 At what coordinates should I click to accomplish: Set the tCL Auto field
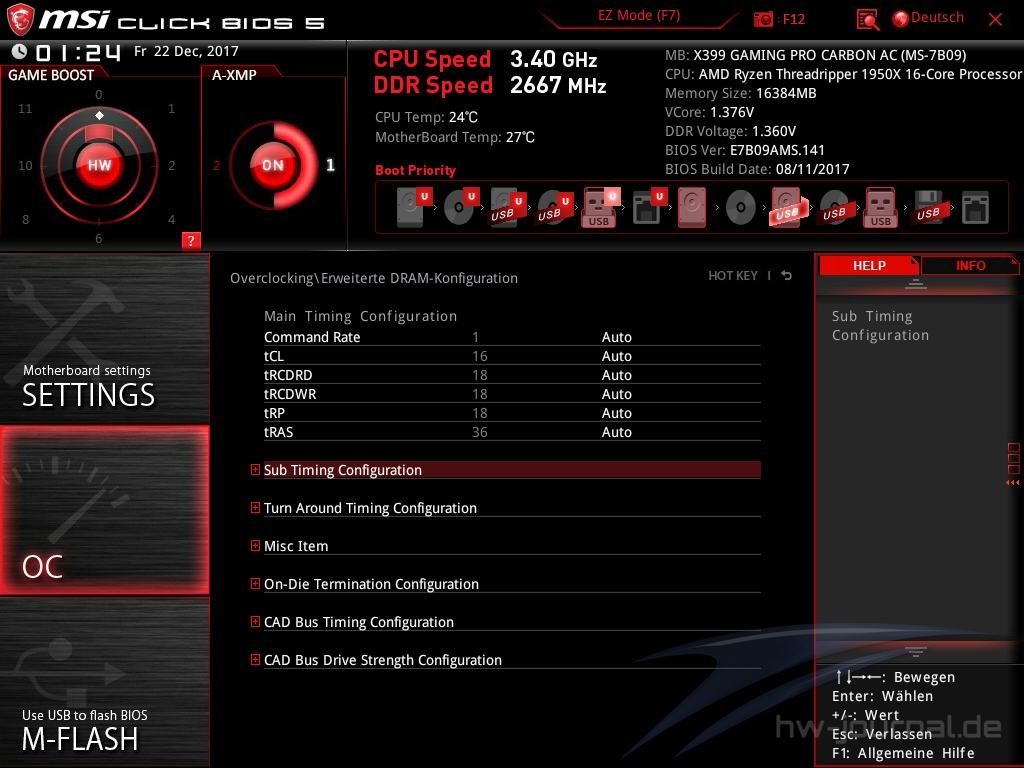coord(616,356)
